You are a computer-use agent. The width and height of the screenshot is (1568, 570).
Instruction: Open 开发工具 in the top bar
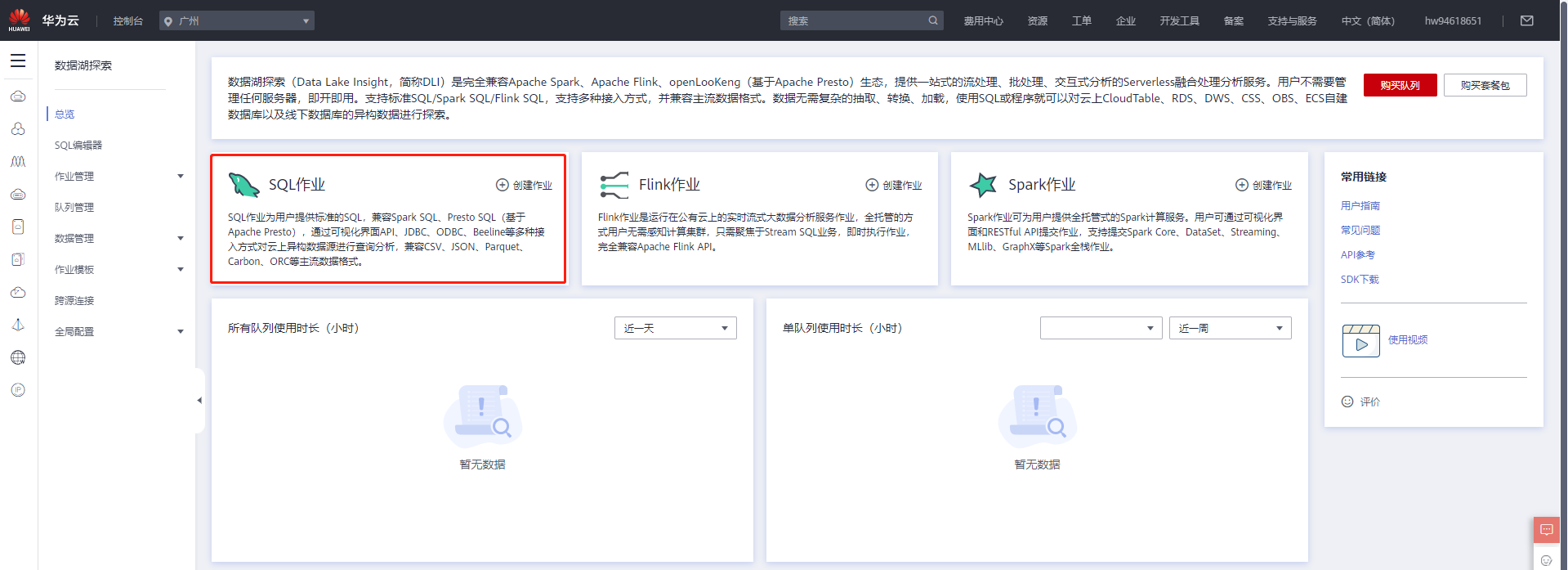pyautogui.click(x=1179, y=21)
